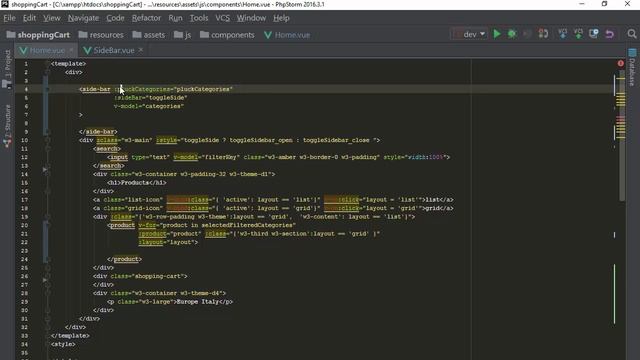Click components folder in the navigation bar

227,35
